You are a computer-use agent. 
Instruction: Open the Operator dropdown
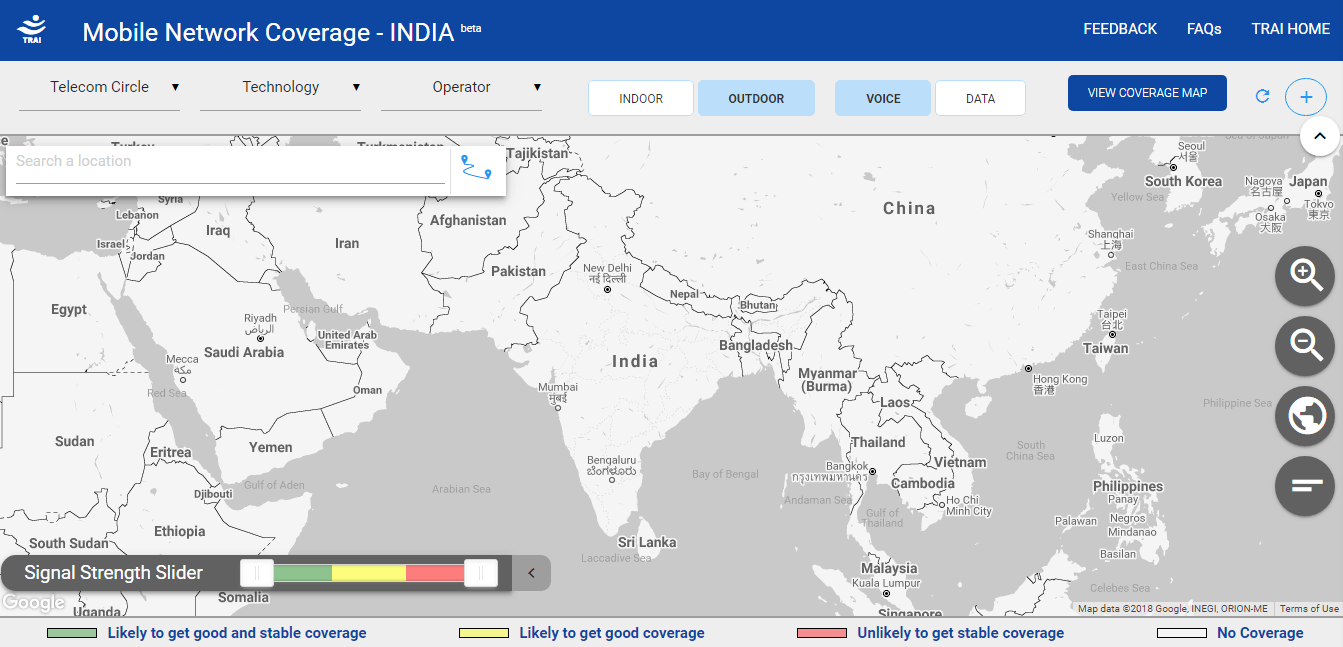click(462, 88)
